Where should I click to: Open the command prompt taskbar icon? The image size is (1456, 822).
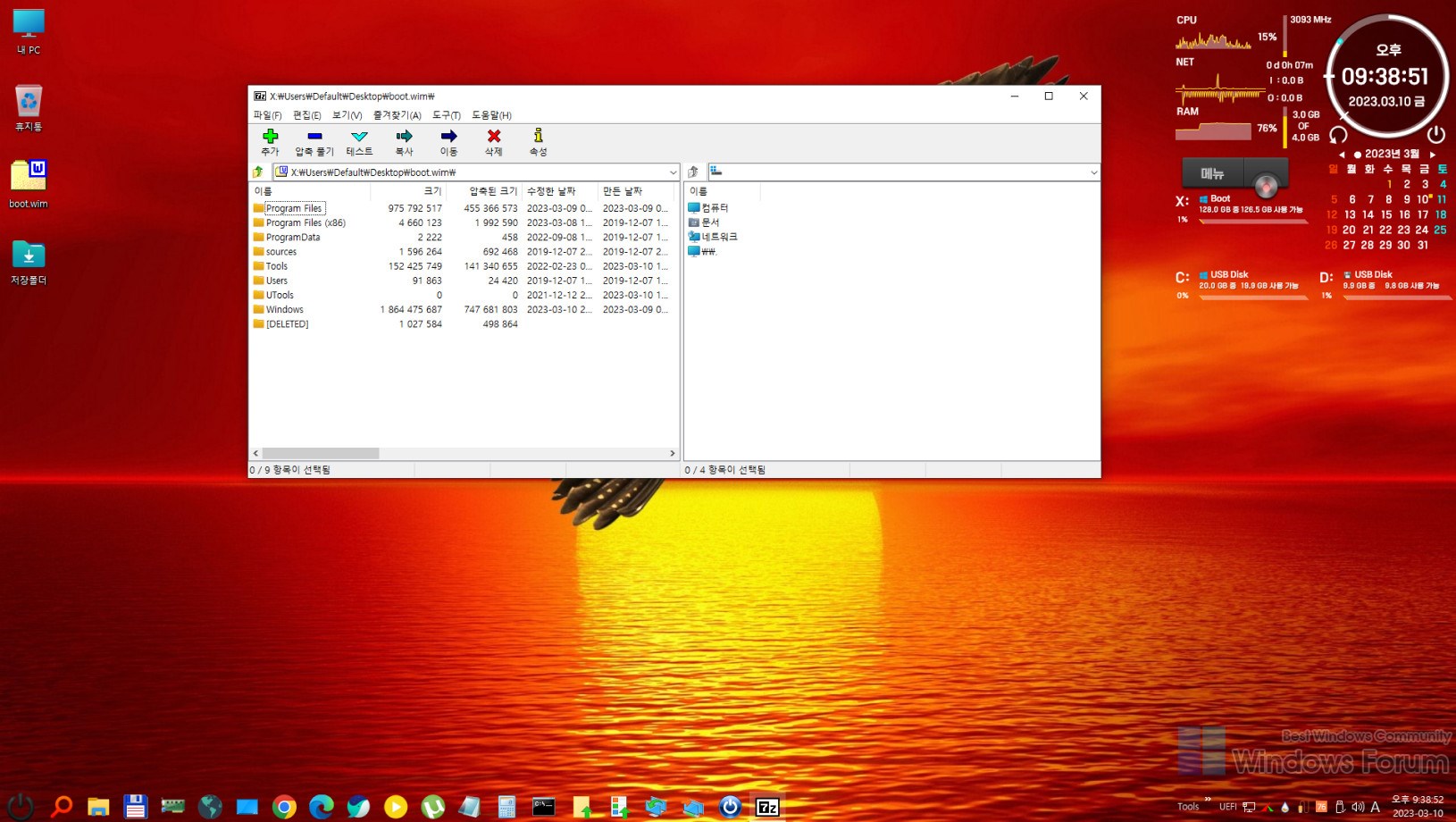(544, 807)
